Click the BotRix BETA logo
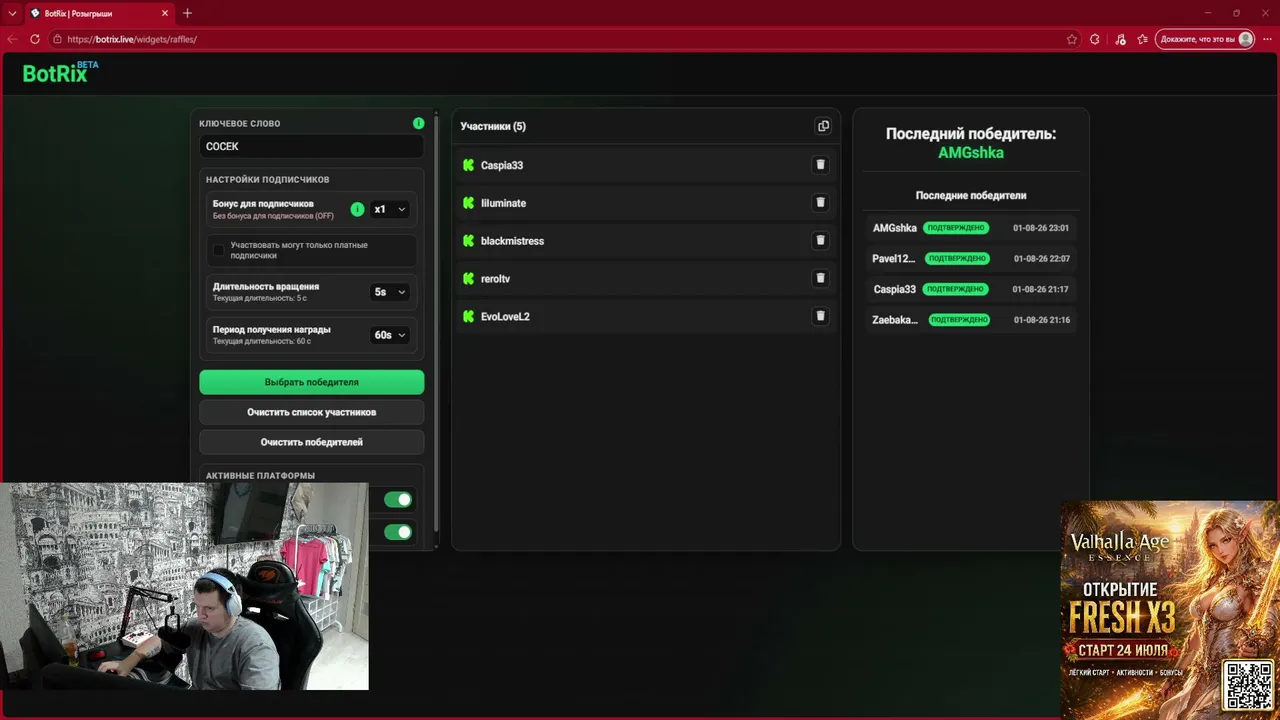 coord(60,72)
